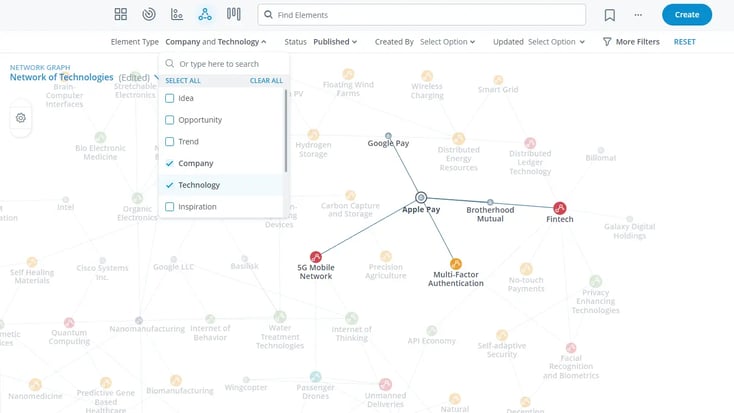The width and height of the screenshot is (734, 413).
Task: Open the Updated Select Option dropdown
Action: point(557,42)
